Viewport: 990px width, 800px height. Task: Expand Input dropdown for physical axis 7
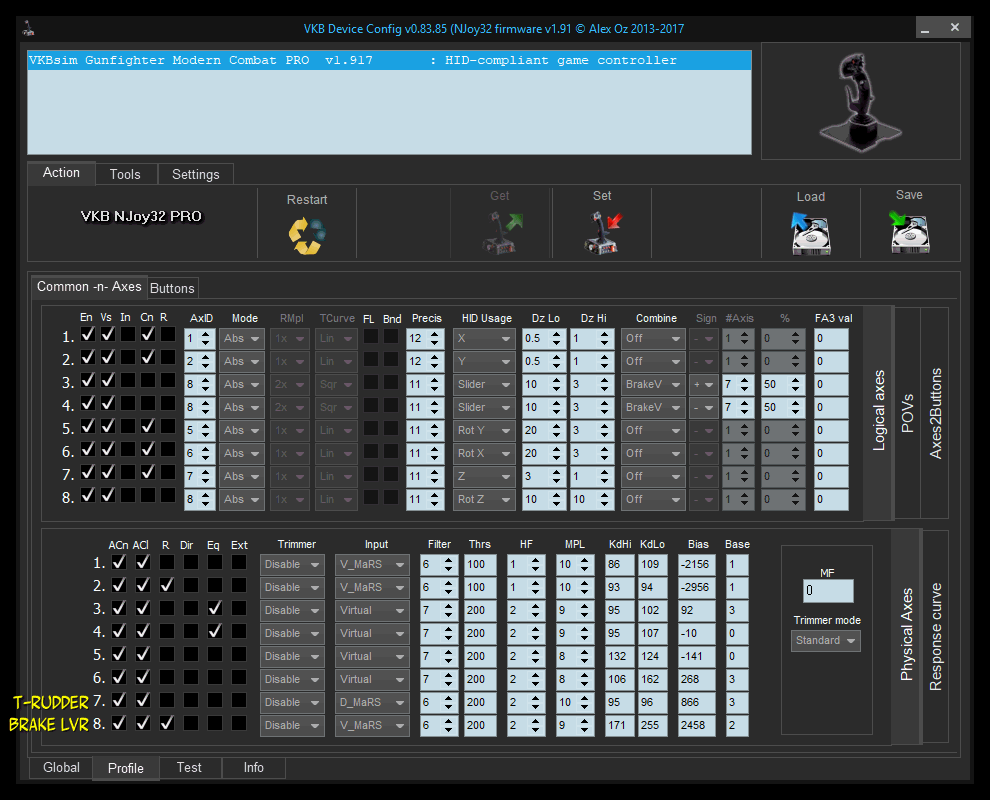click(x=371, y=703)
